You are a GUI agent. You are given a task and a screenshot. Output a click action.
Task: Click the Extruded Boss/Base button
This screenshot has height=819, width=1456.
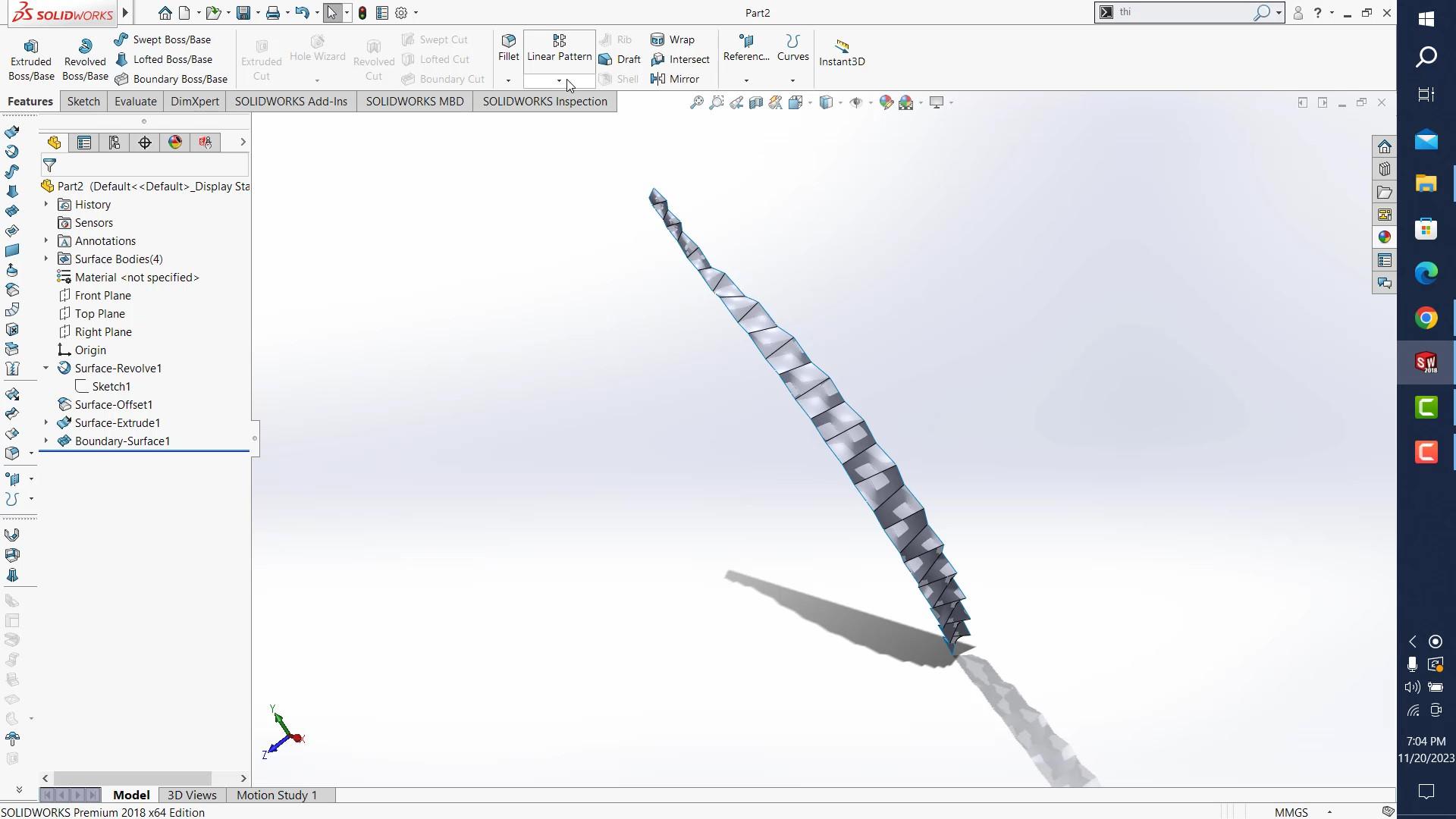click(31, 60)
